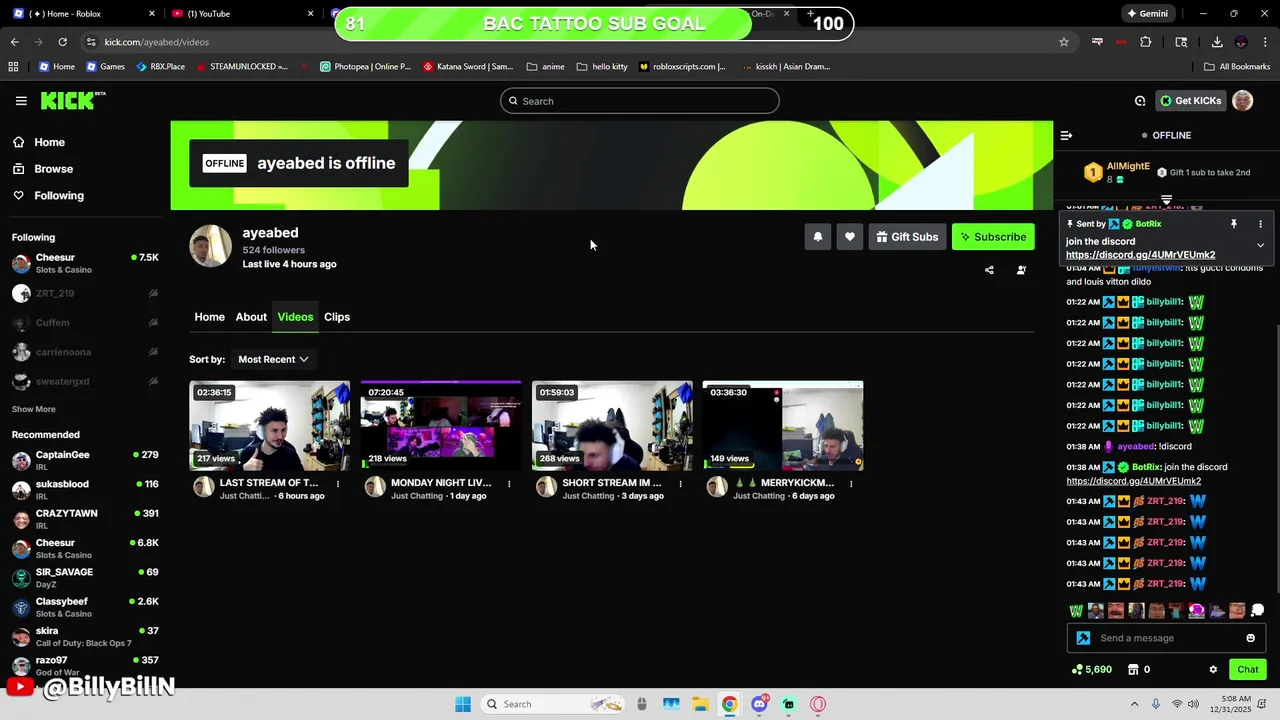
Task: Click the Kick logo
Action: tap(72, 100)
